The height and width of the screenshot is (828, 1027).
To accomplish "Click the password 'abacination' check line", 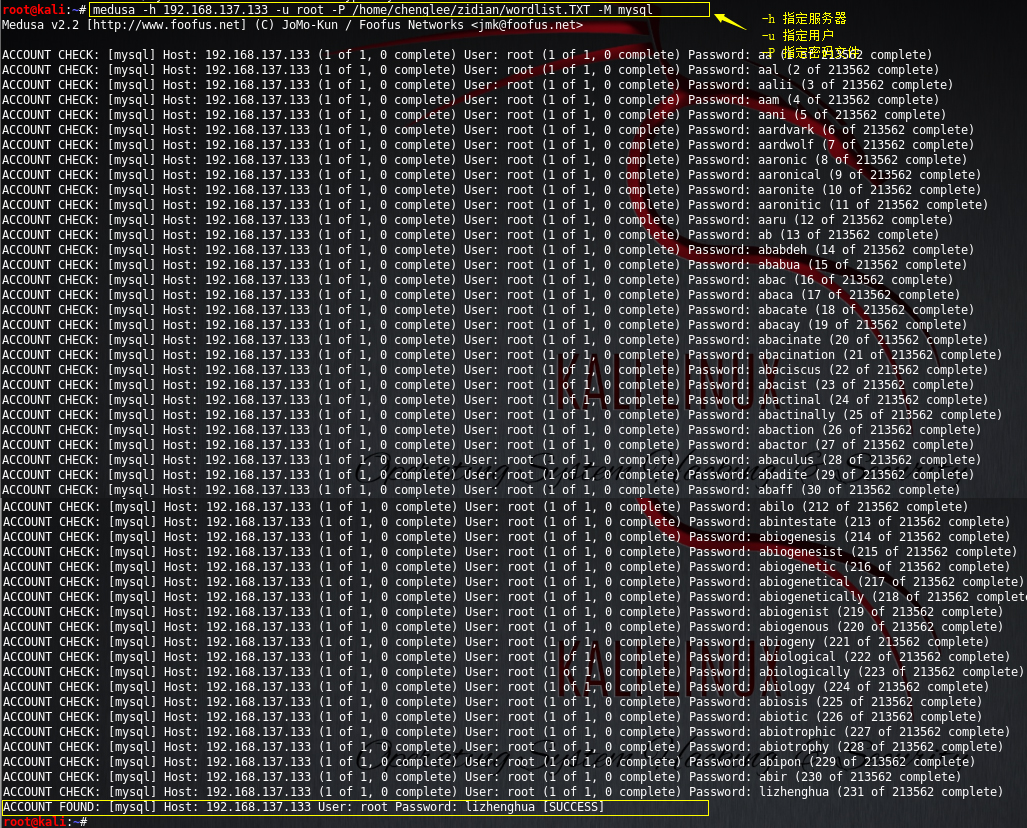I will (x=502, y=355).
